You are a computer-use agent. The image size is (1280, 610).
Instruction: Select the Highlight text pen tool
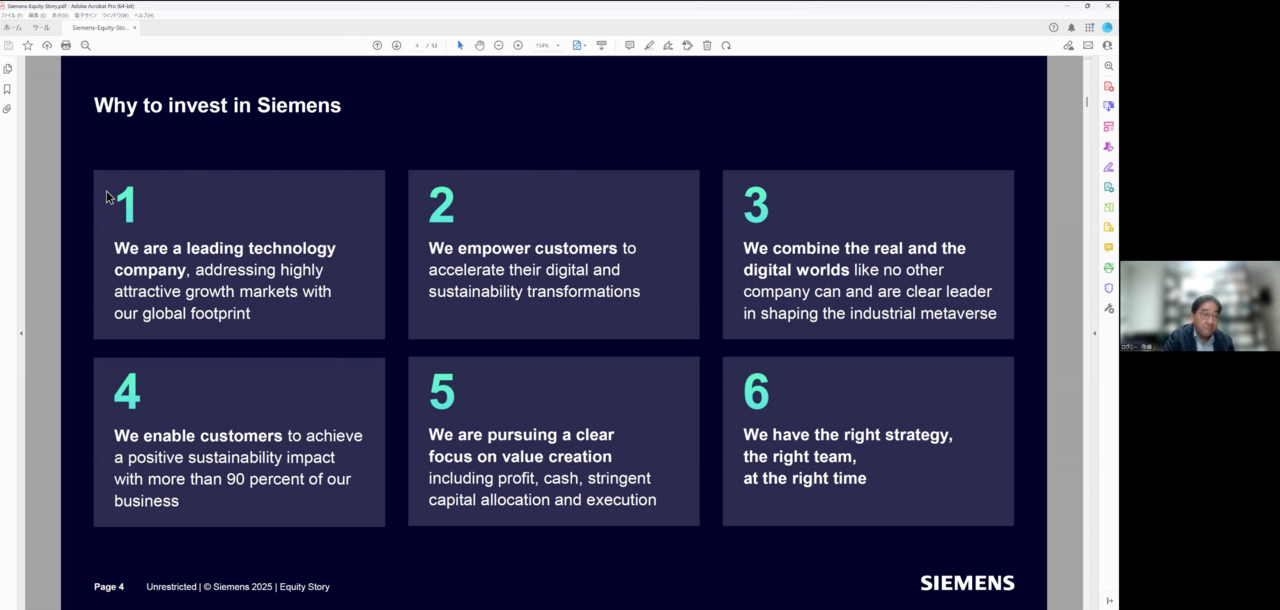coord(649,45)
